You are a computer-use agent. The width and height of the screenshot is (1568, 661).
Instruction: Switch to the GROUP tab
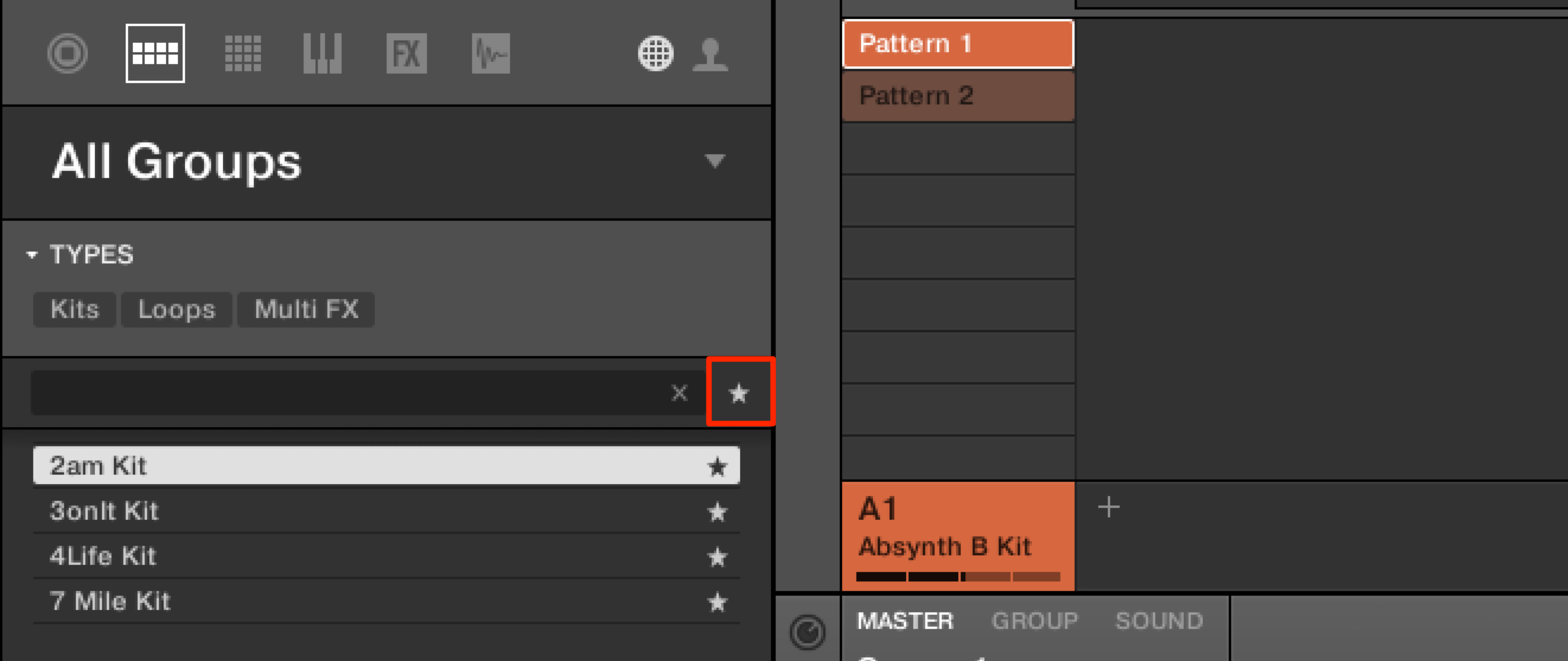point(1035,621)
